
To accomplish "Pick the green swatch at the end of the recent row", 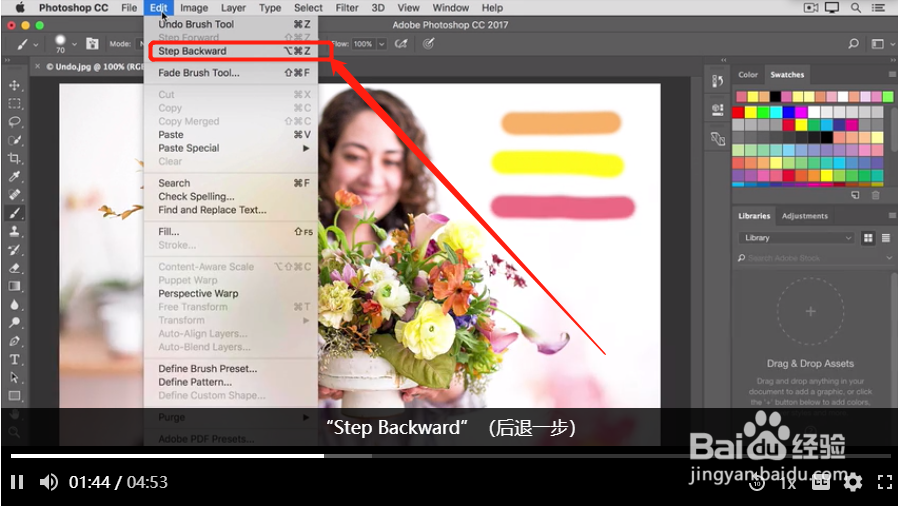I will [x=888, y=96].
